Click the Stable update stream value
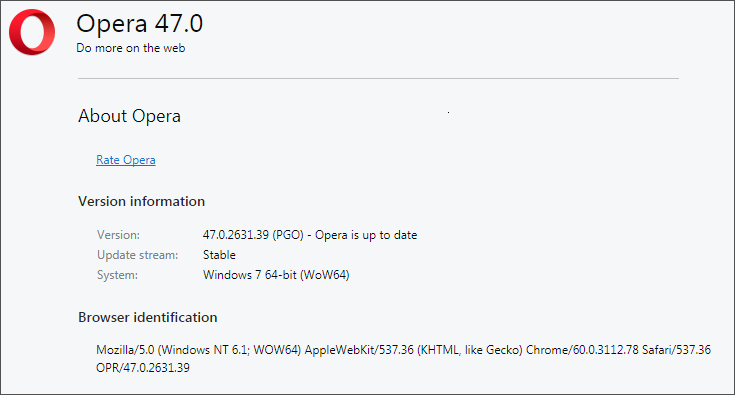 click(x=219, y=255)
